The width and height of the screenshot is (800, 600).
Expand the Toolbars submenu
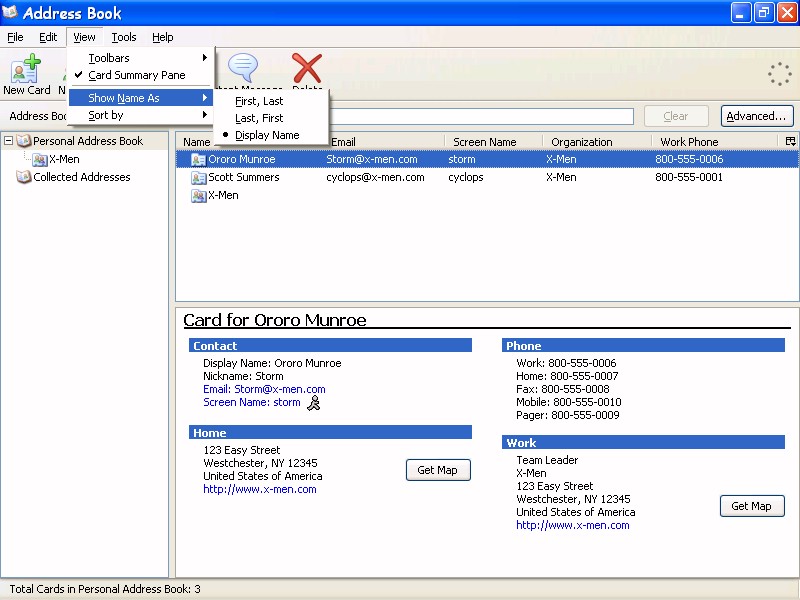click(140, 58)
